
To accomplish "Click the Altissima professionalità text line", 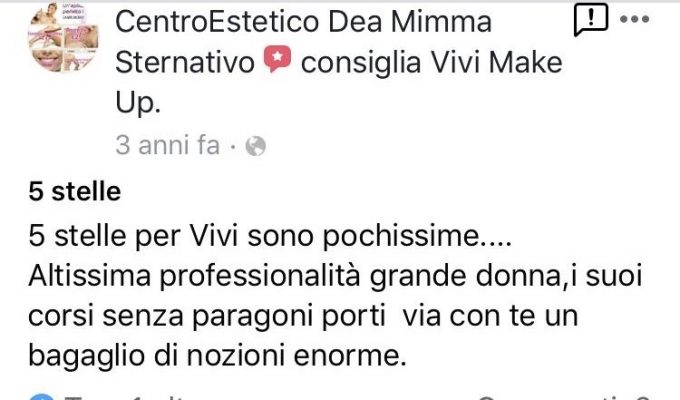I will [x=335, y=276].
